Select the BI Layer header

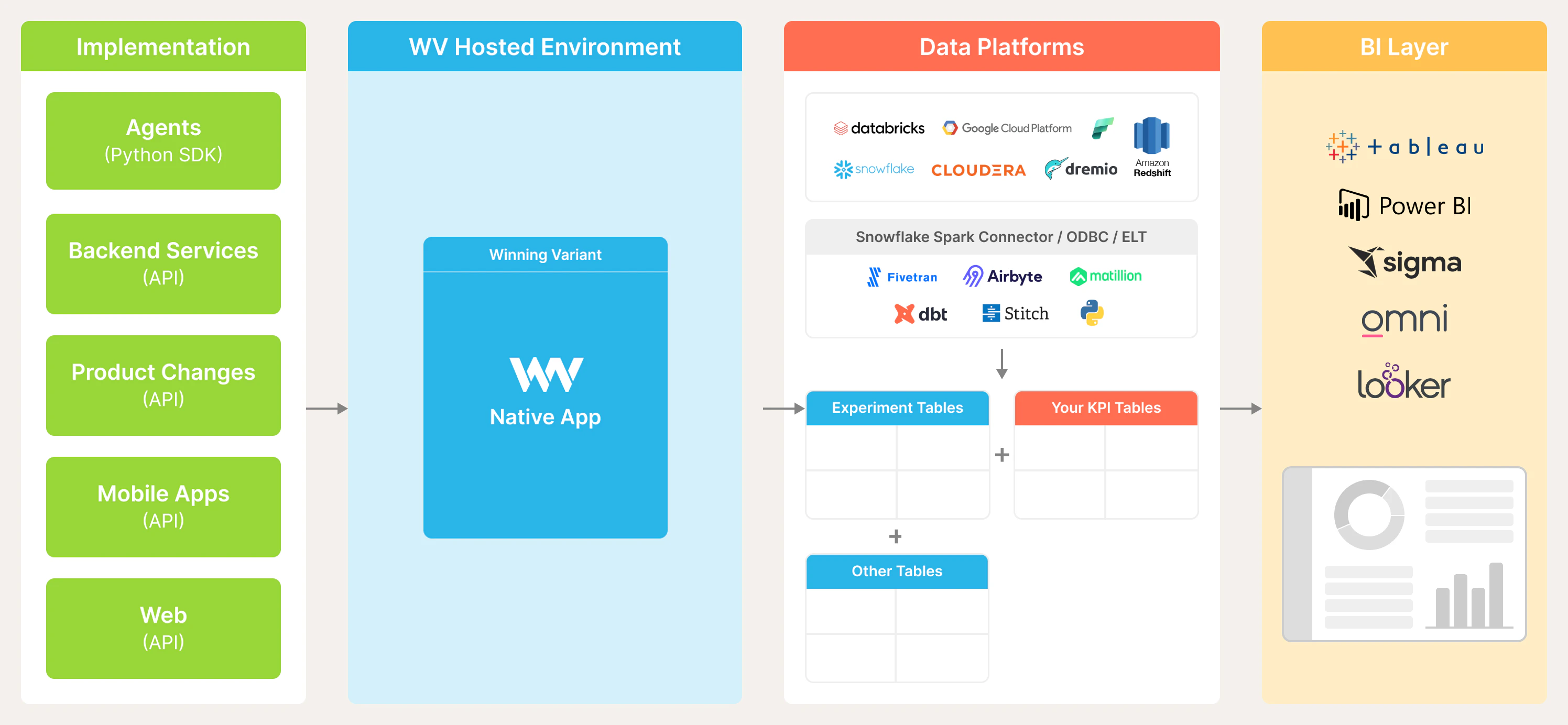1404,46
